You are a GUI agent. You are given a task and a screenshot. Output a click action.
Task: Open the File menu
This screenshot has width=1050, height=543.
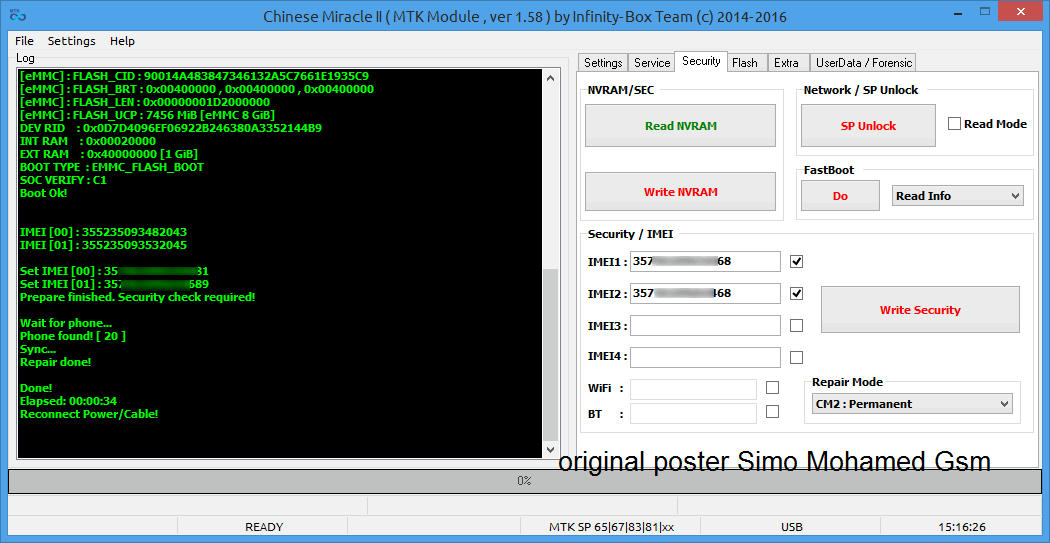click(x=24, y=41)
